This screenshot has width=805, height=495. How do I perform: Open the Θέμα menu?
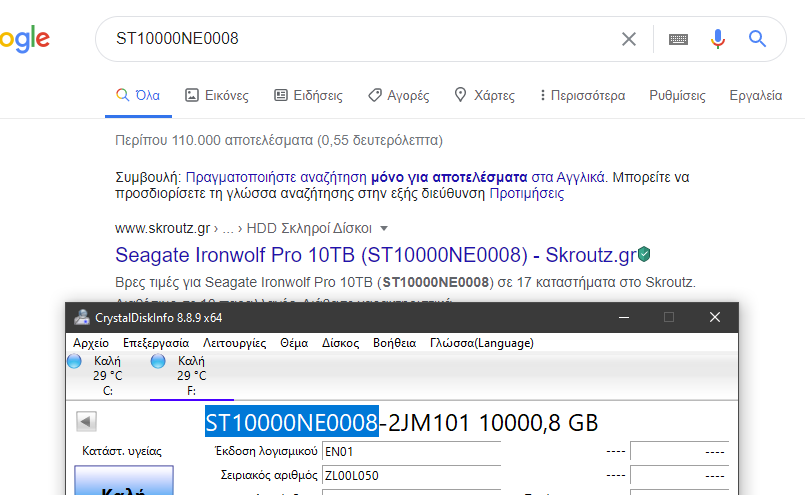[x=294, y=343]
